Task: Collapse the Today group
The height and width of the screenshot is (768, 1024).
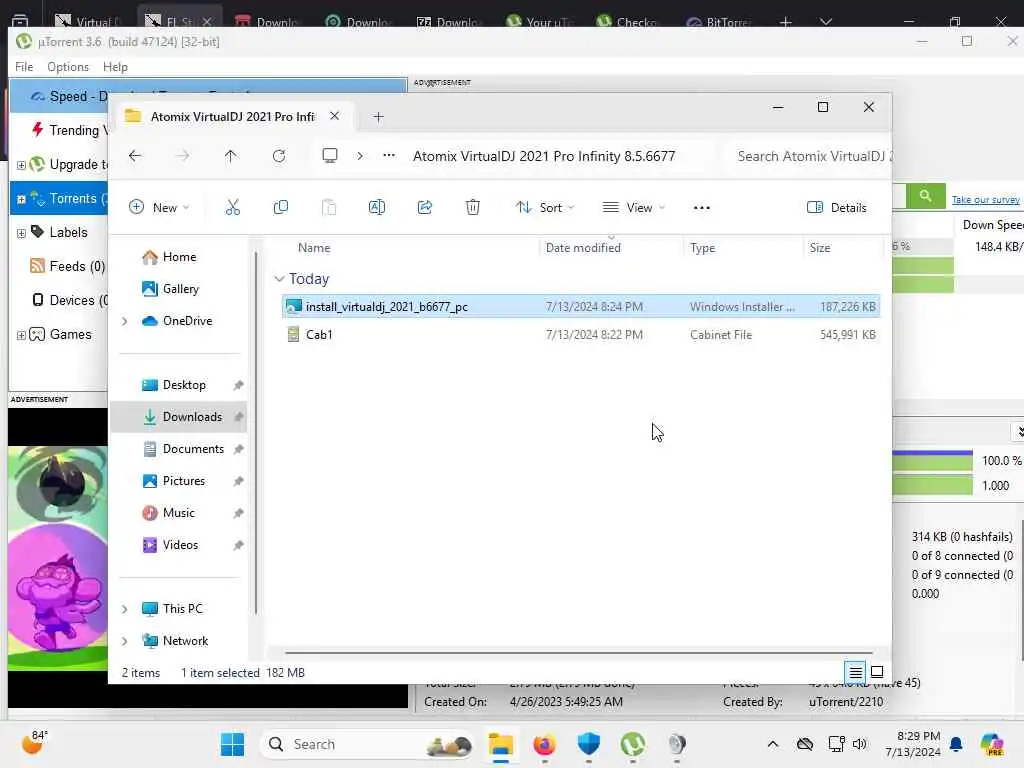Action: [279, 279]
